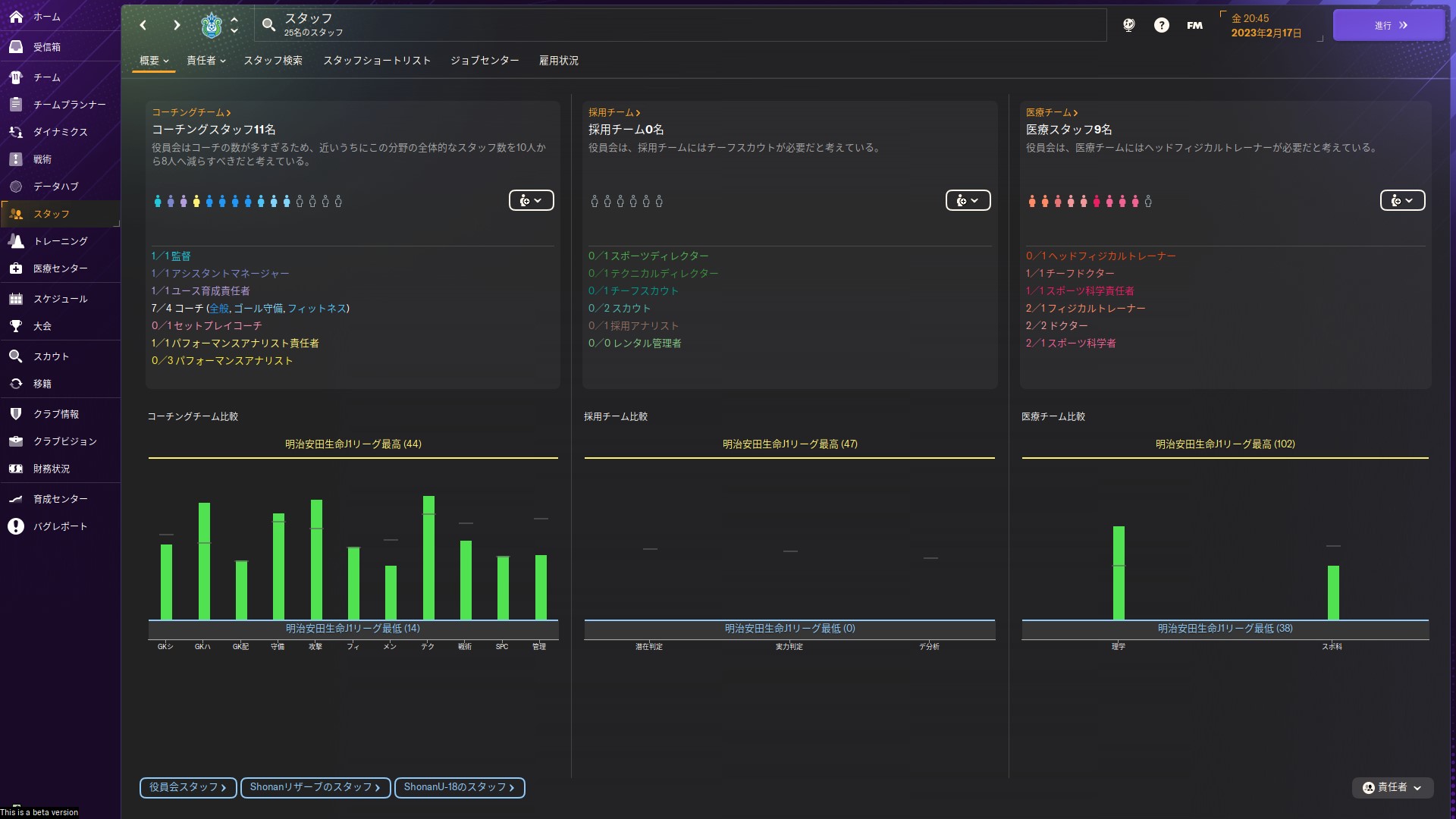
Task: Switch to スタッフ検索 tab
Action: point(273,61)
